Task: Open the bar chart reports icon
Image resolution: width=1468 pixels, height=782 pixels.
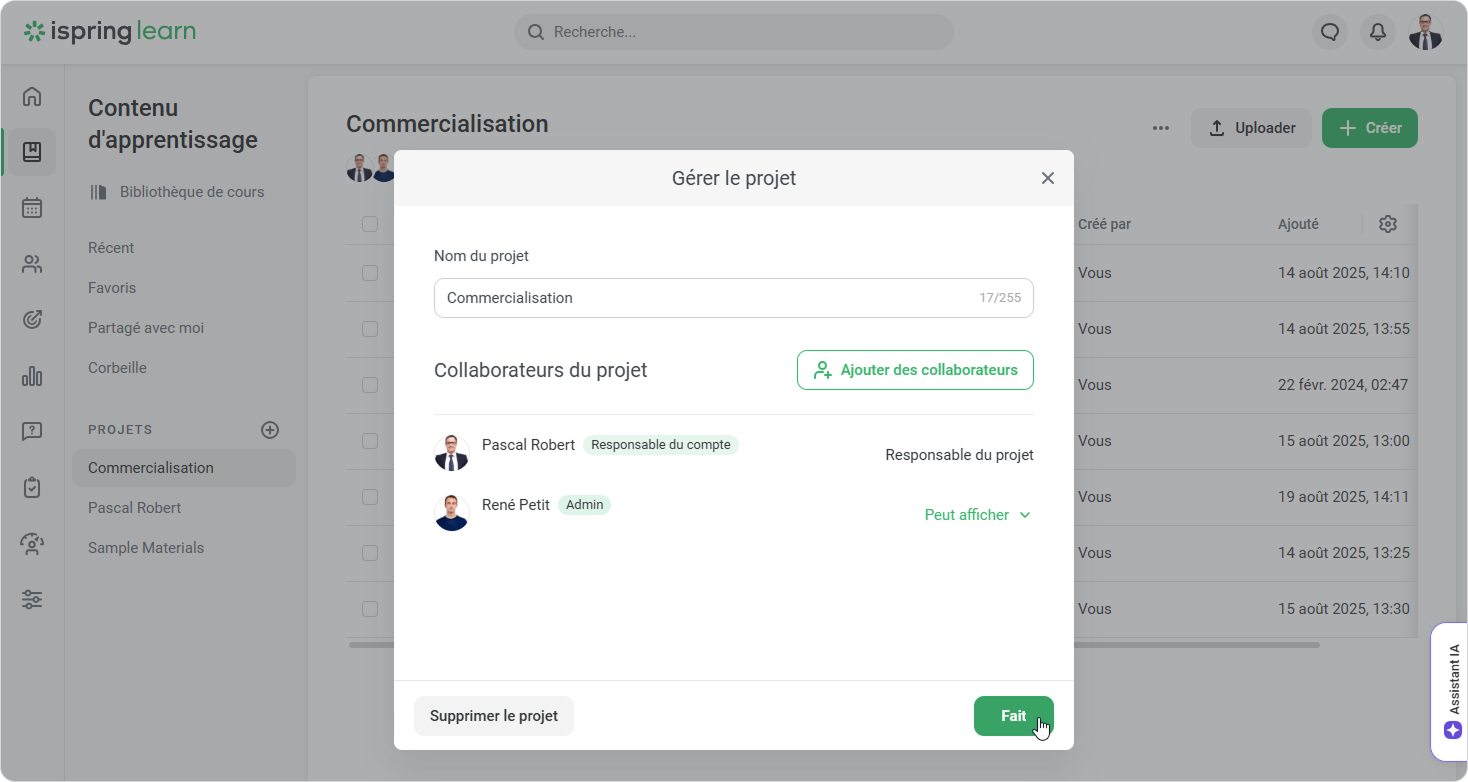Action: click(32, 376)
